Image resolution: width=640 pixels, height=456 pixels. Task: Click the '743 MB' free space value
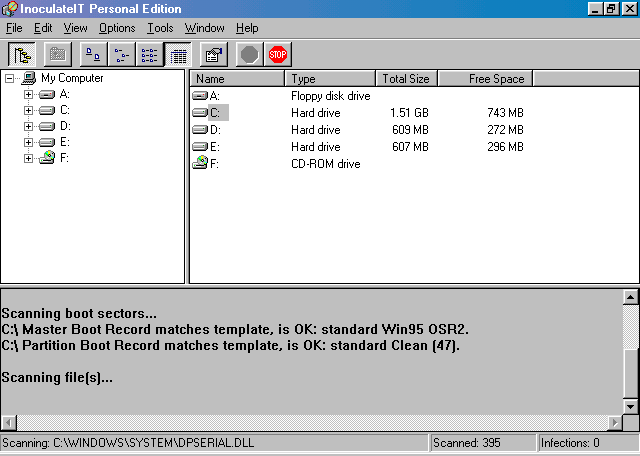tap(505, 113)
